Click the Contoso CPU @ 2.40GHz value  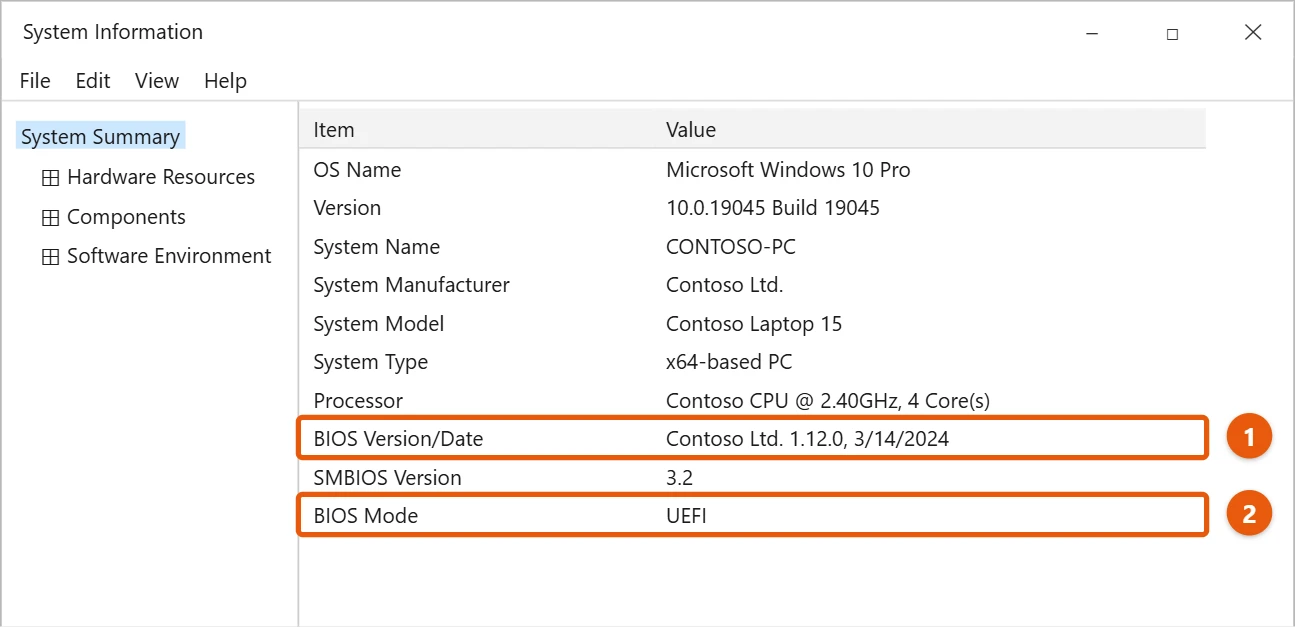click(x=828, y=401)
